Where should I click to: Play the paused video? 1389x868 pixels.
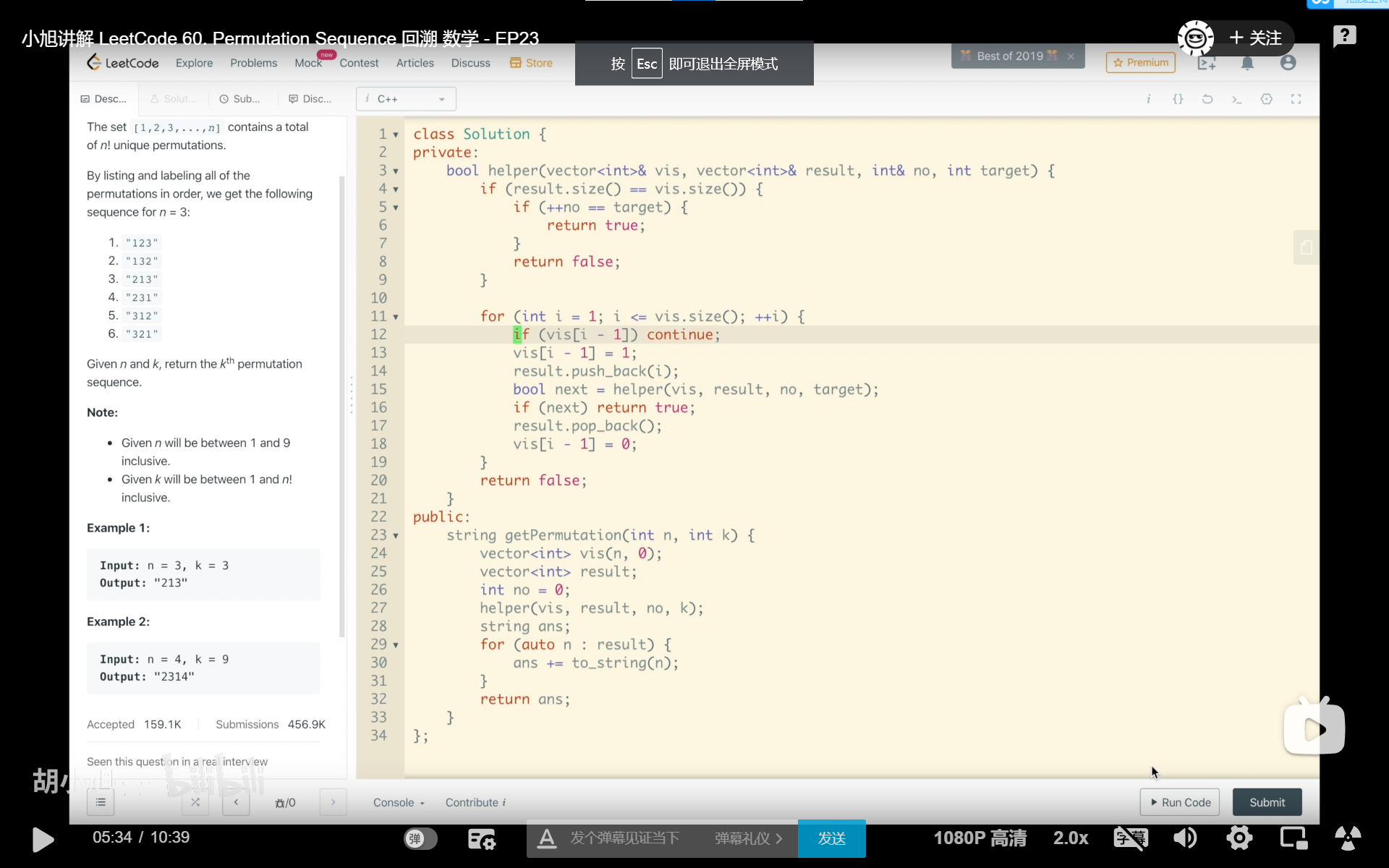click(x=43, y=839)
